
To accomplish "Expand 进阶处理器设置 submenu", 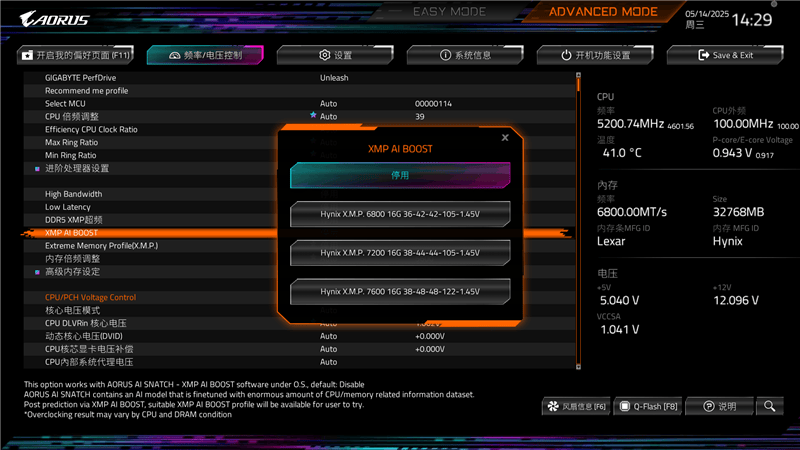I will [77, 168].
